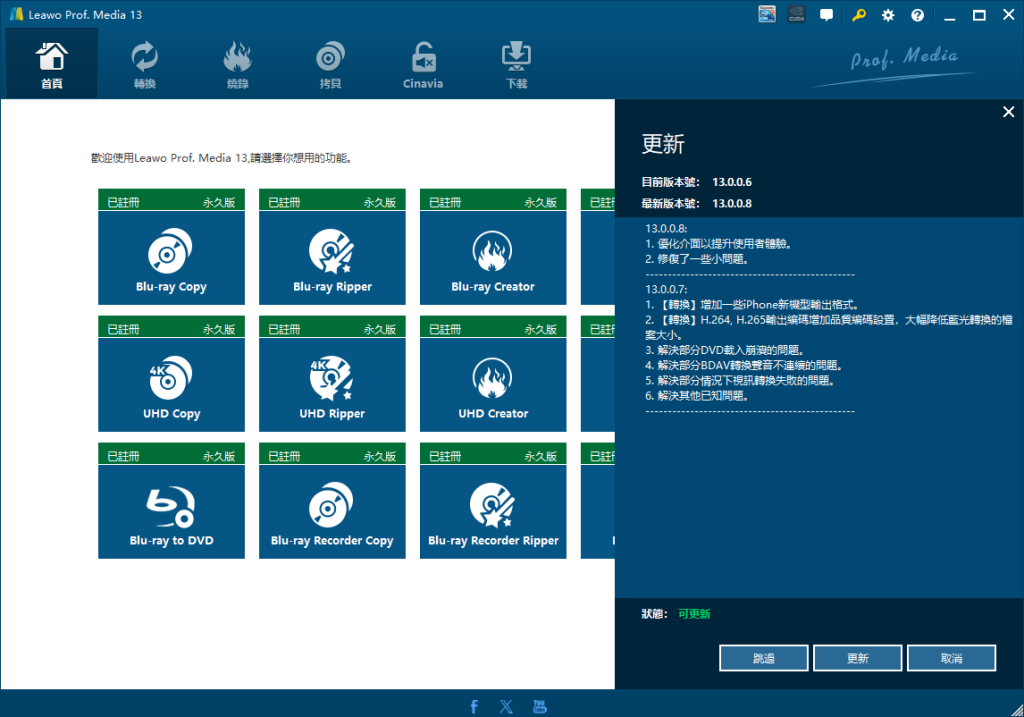Click the support icon left of CUDA
This screenshot has width=1024, height=717.
767,14
